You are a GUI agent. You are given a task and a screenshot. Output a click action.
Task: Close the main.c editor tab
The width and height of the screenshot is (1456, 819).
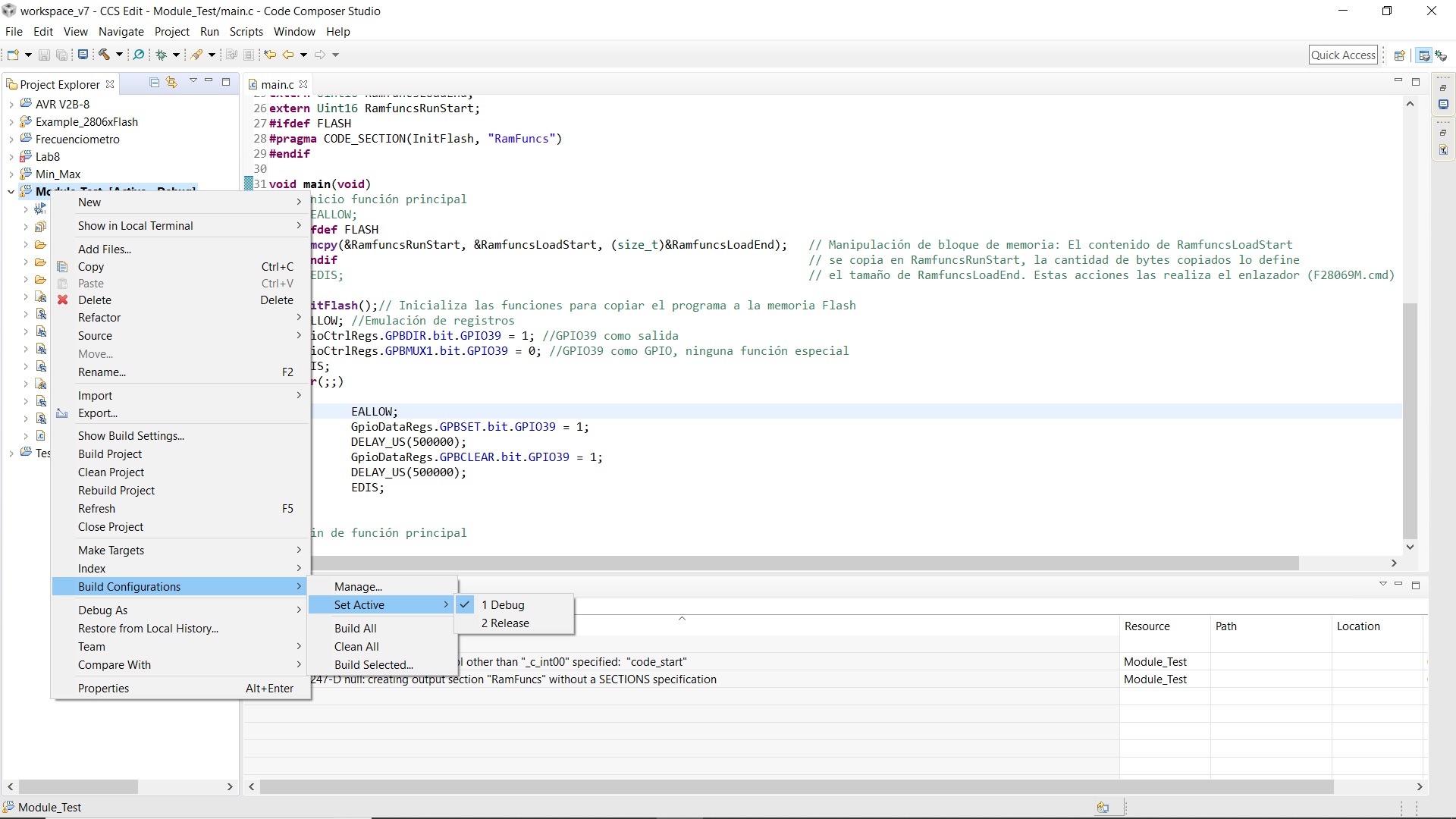(x=303, y=84)
